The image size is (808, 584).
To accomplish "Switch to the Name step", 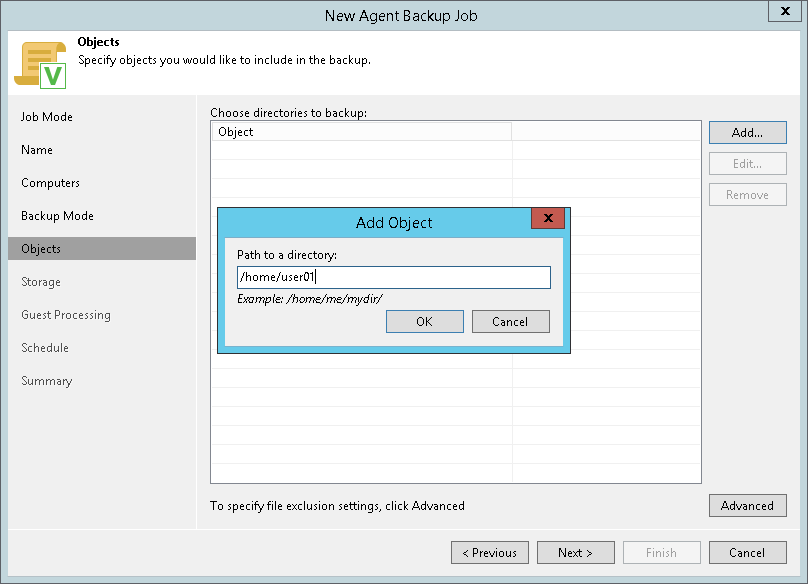I will [x=37, y=150].
